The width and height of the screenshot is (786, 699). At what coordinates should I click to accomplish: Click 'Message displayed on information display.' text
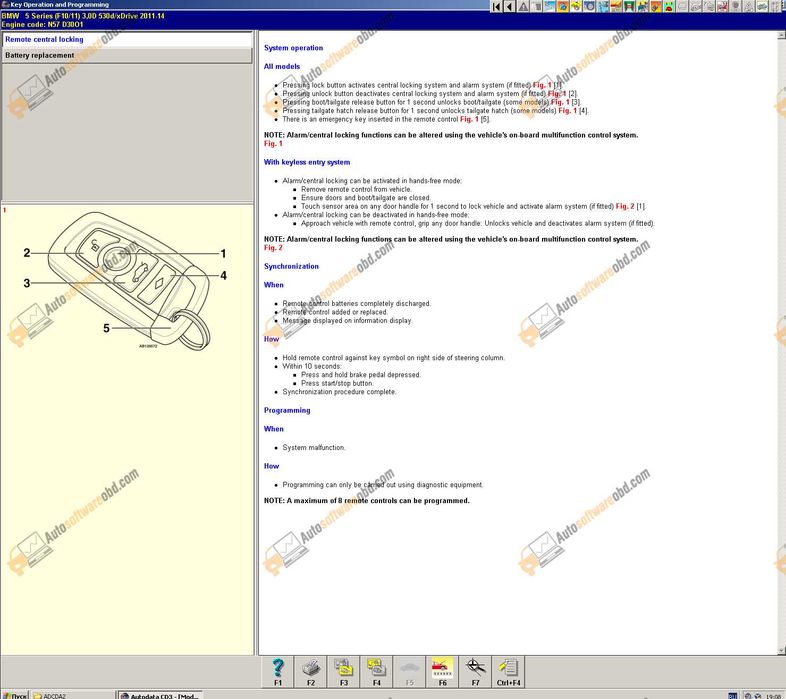pos(347,320)
